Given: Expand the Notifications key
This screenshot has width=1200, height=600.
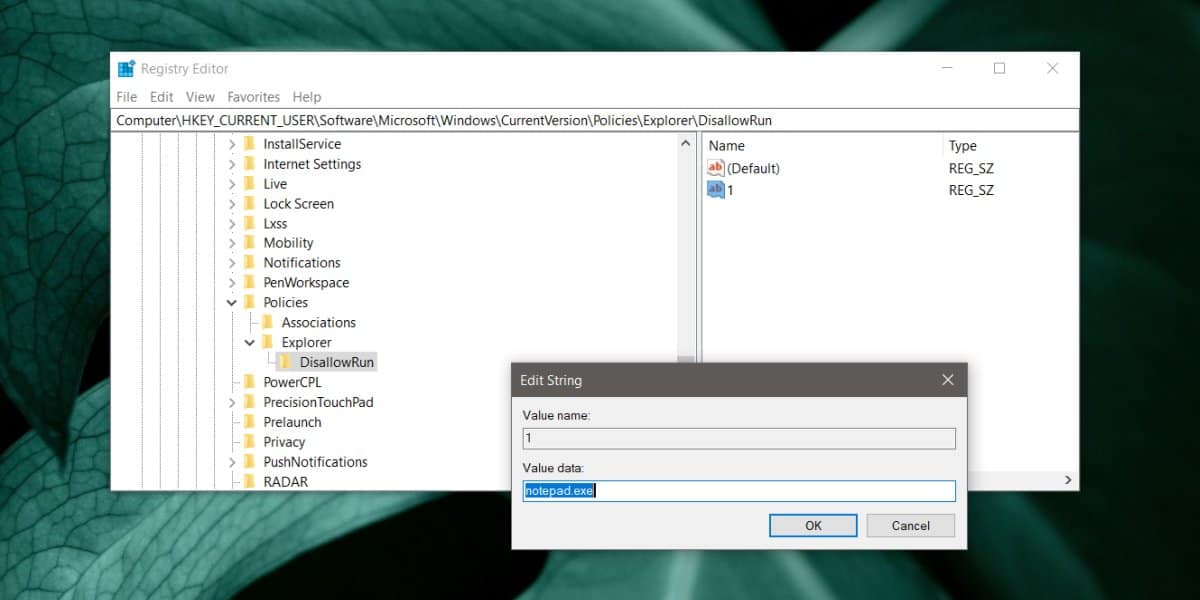Looking at the screenshot, I should point(232,263).
